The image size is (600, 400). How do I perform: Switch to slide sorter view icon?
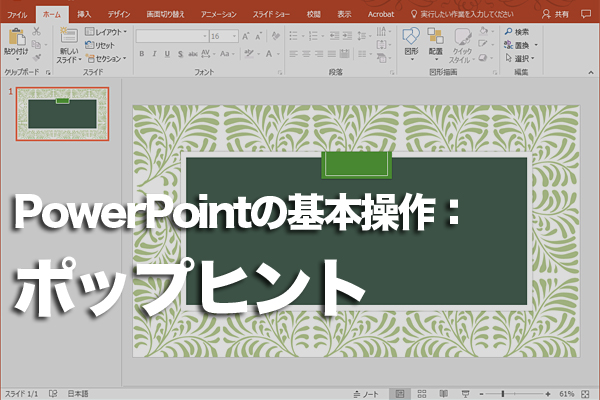tap(422, 393)
